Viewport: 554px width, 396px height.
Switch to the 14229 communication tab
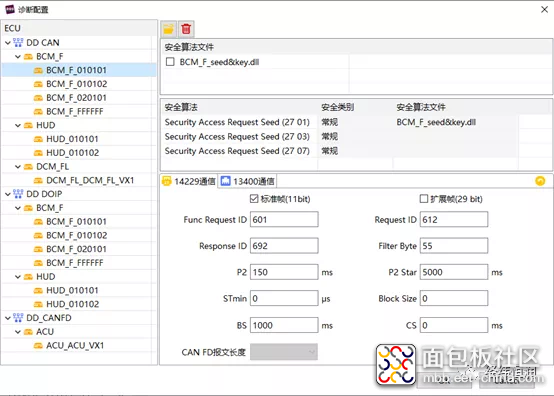189,181
